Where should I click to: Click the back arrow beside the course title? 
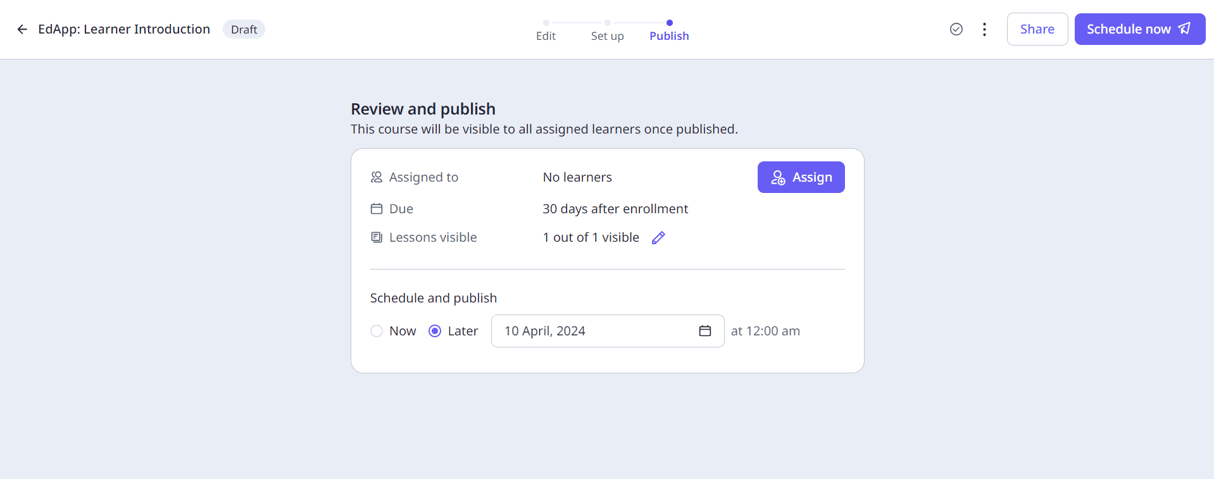(22, 30)
